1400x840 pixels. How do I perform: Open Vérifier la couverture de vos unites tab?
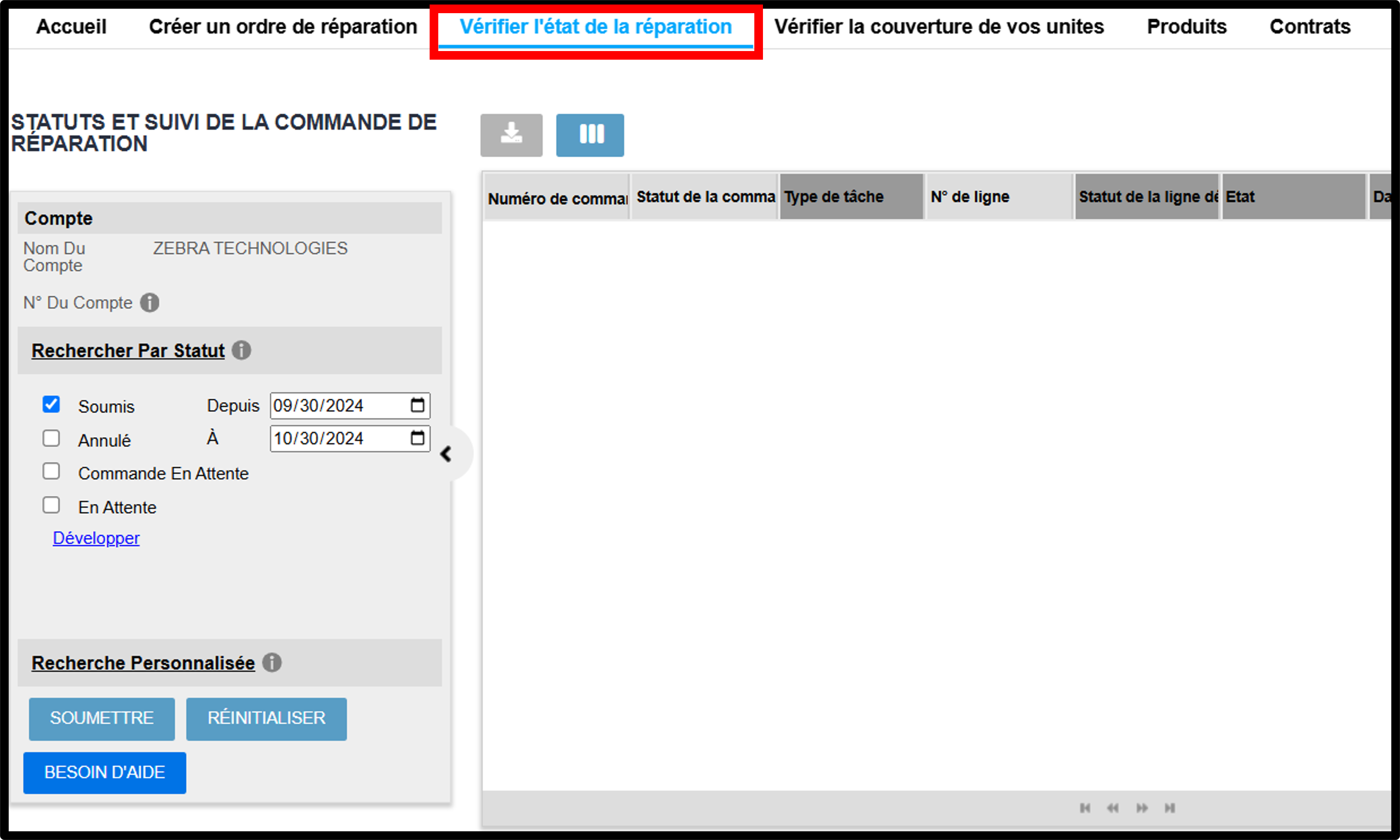point(939,27)
